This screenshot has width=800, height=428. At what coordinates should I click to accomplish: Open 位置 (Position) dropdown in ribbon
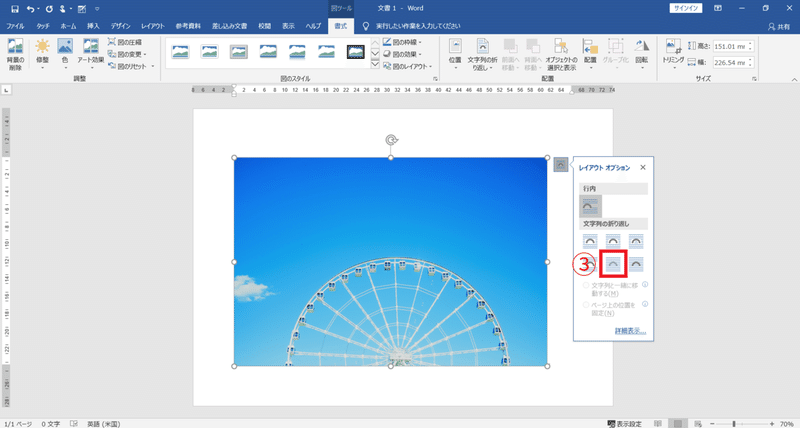click(455, 54)
